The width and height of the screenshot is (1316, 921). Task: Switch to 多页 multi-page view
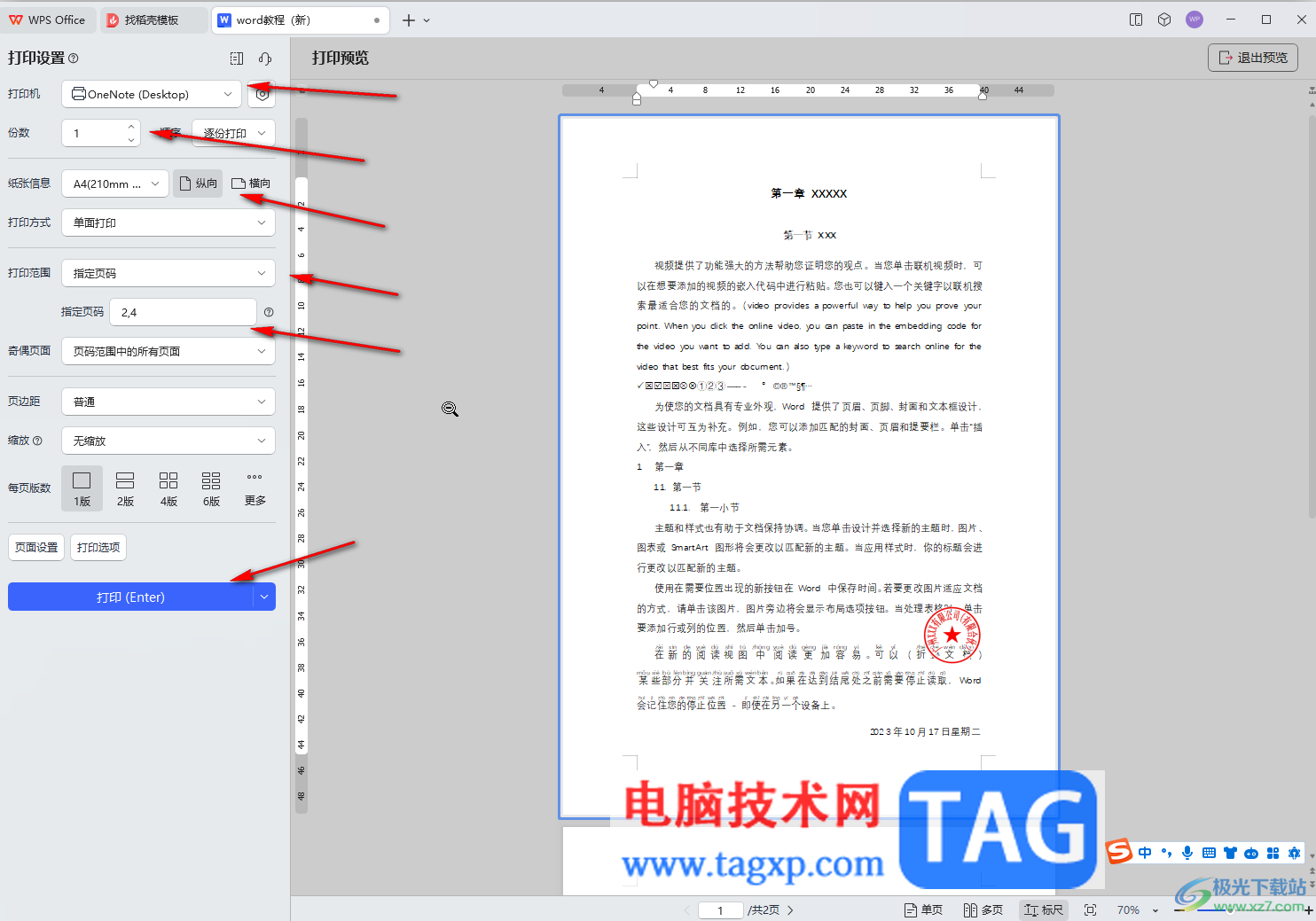point(983,910)
